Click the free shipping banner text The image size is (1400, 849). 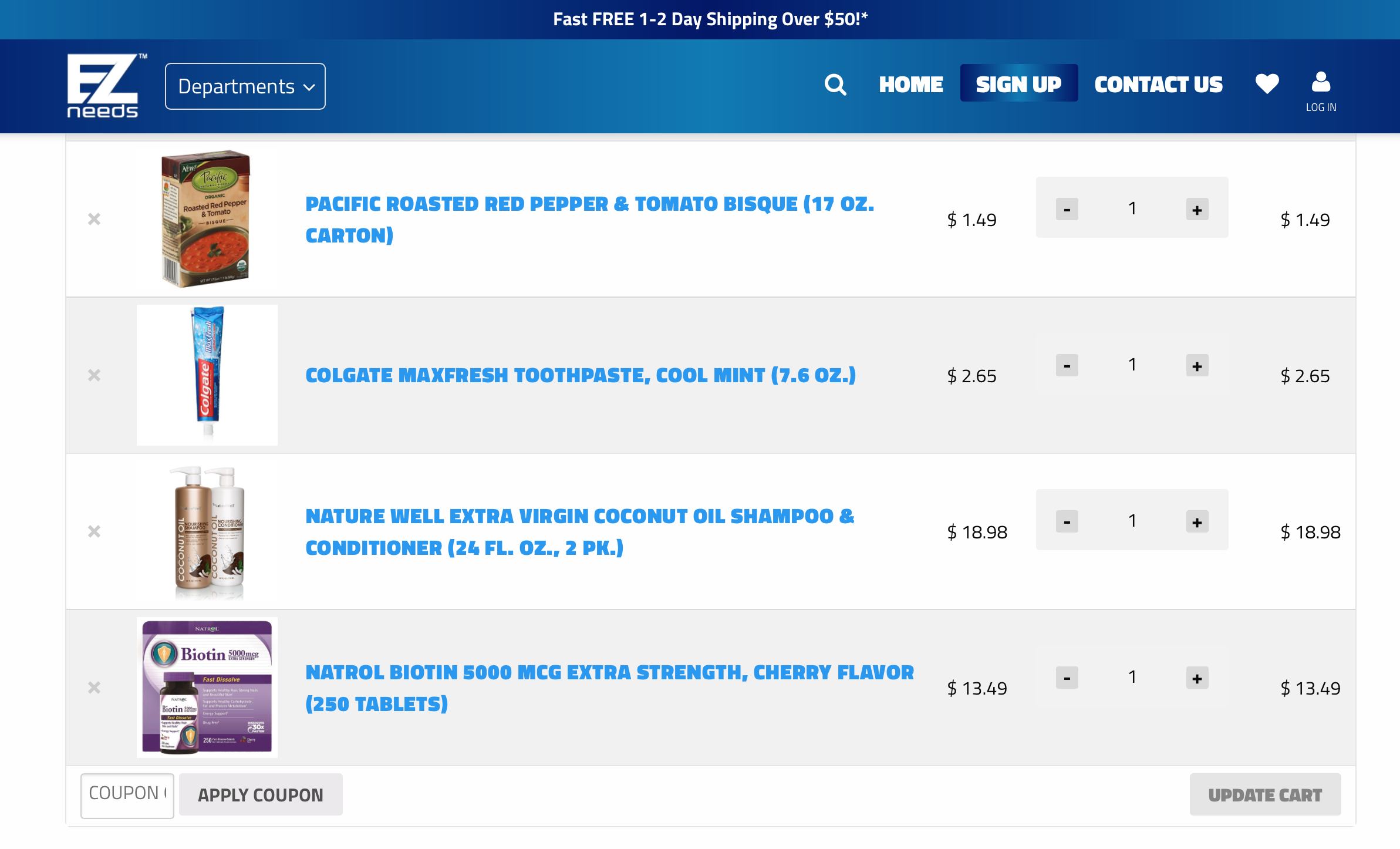click(710, 19)
